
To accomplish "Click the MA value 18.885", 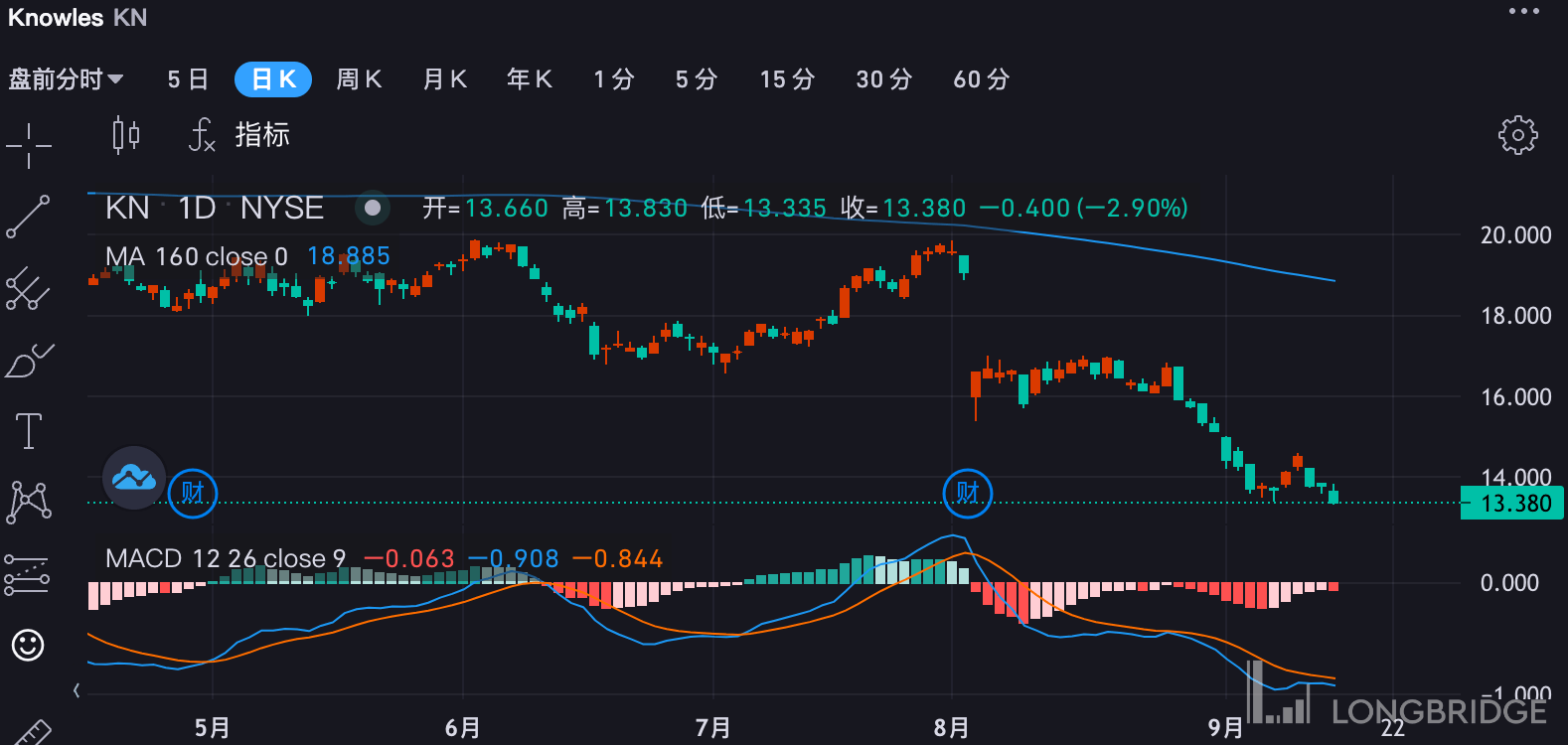I will (x=349, y=256).
